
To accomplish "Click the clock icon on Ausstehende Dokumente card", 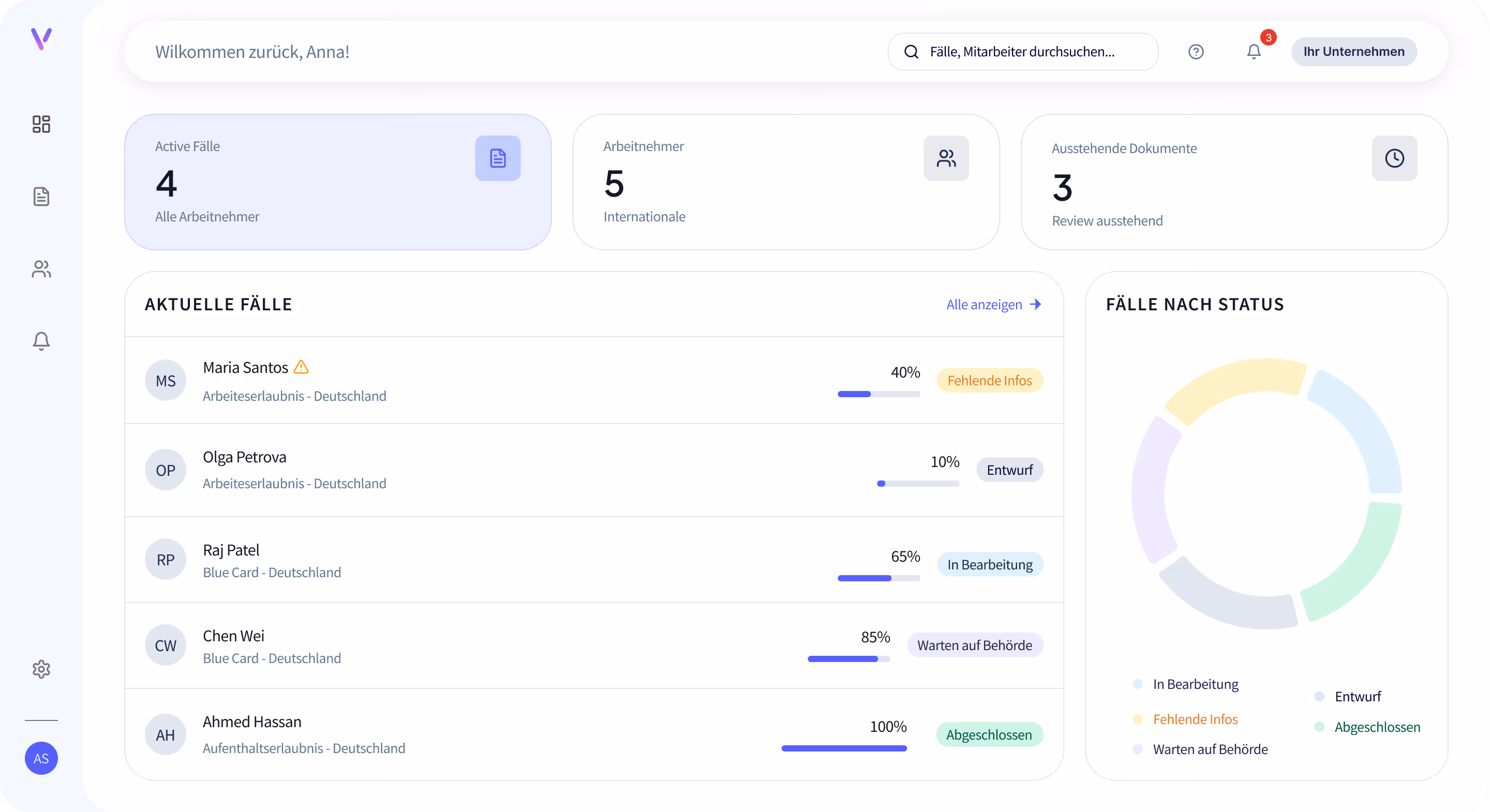I will click(x=1394, y=158).
